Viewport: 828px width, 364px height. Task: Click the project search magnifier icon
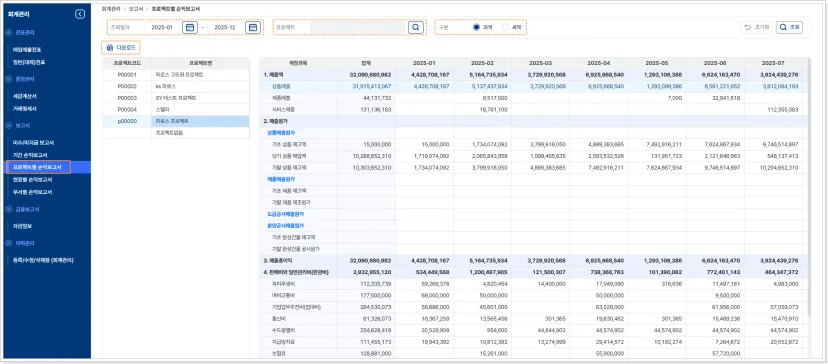point(416,27)
